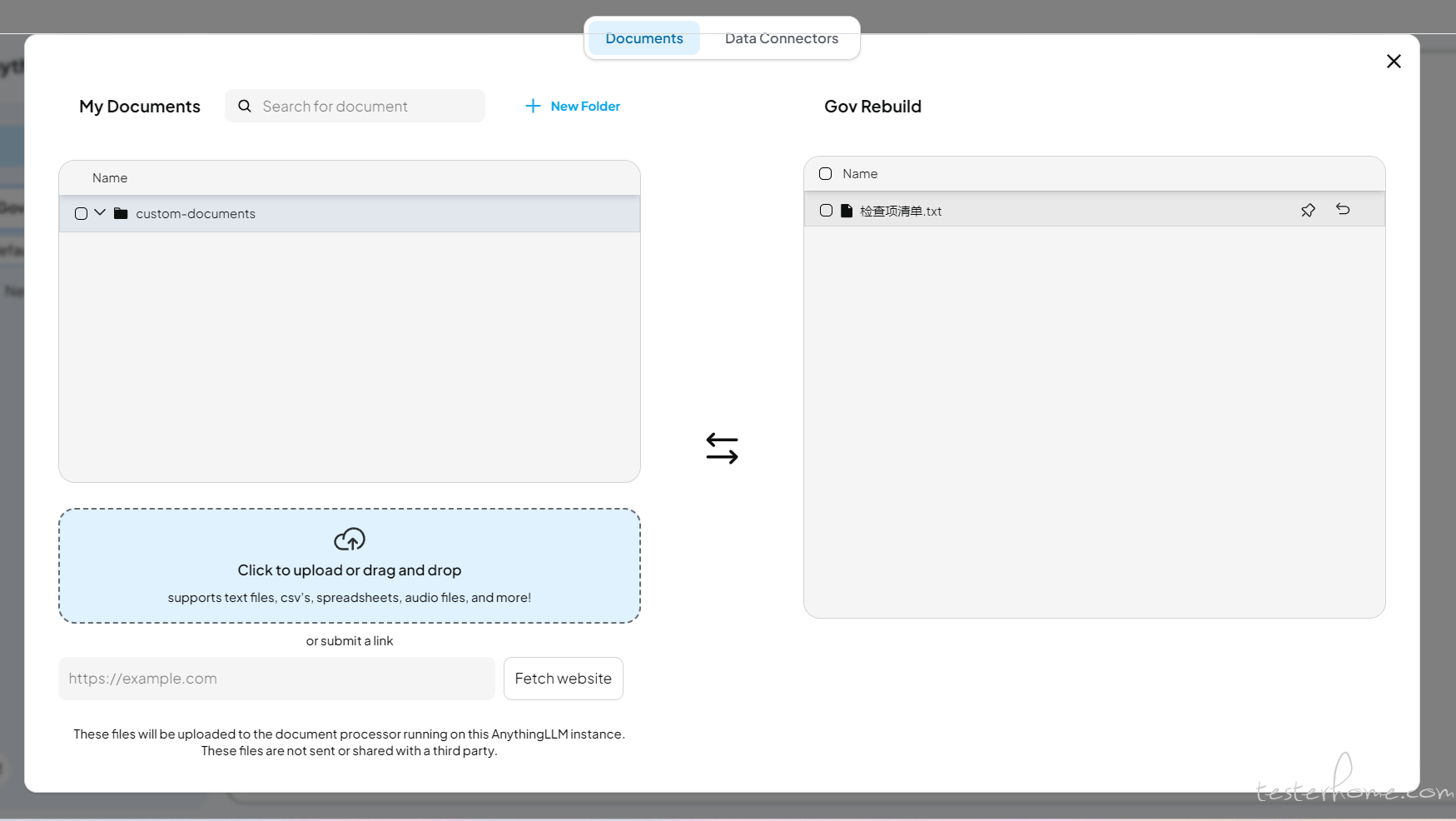Select the 检查项清单.txt checkbox

tap(826, 211)
